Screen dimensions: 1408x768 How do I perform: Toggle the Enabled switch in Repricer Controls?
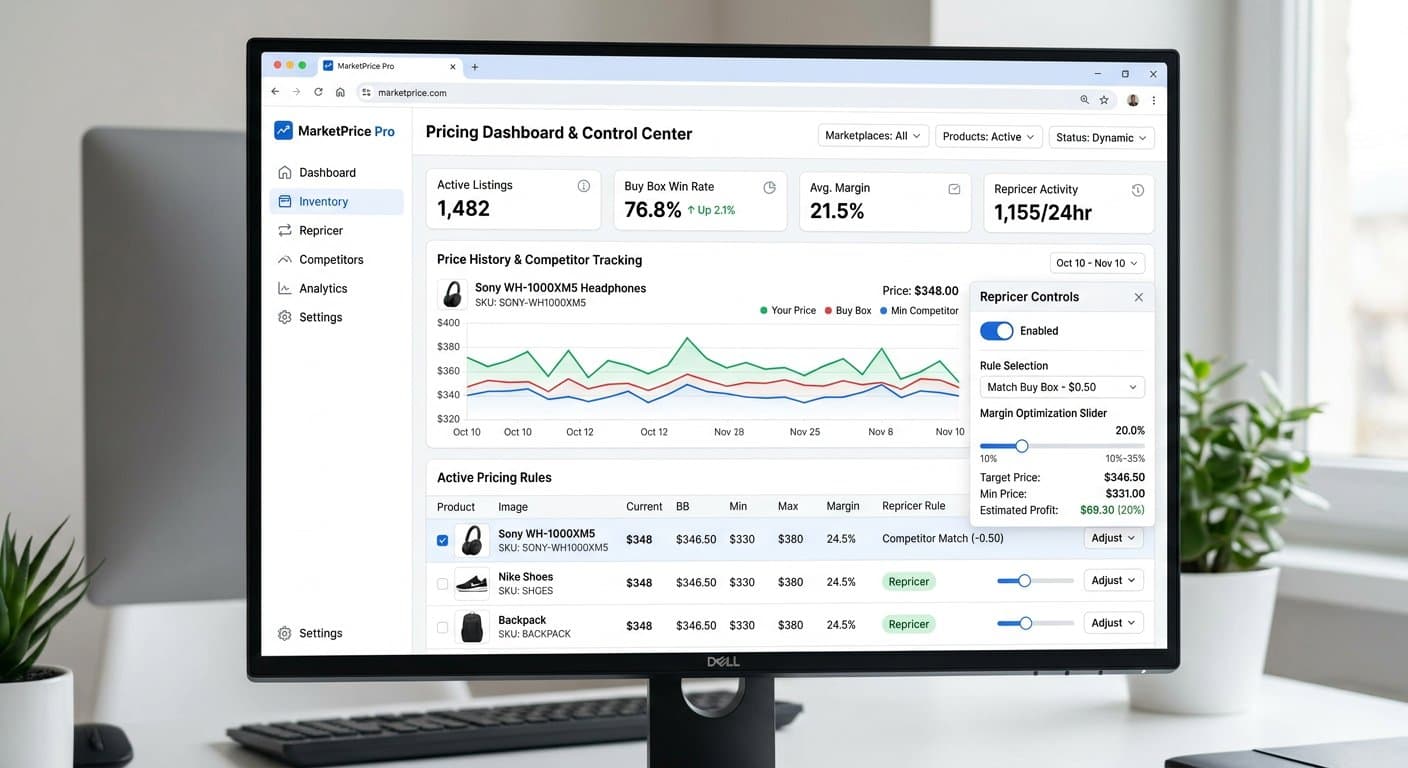click(x=996, y=331)
